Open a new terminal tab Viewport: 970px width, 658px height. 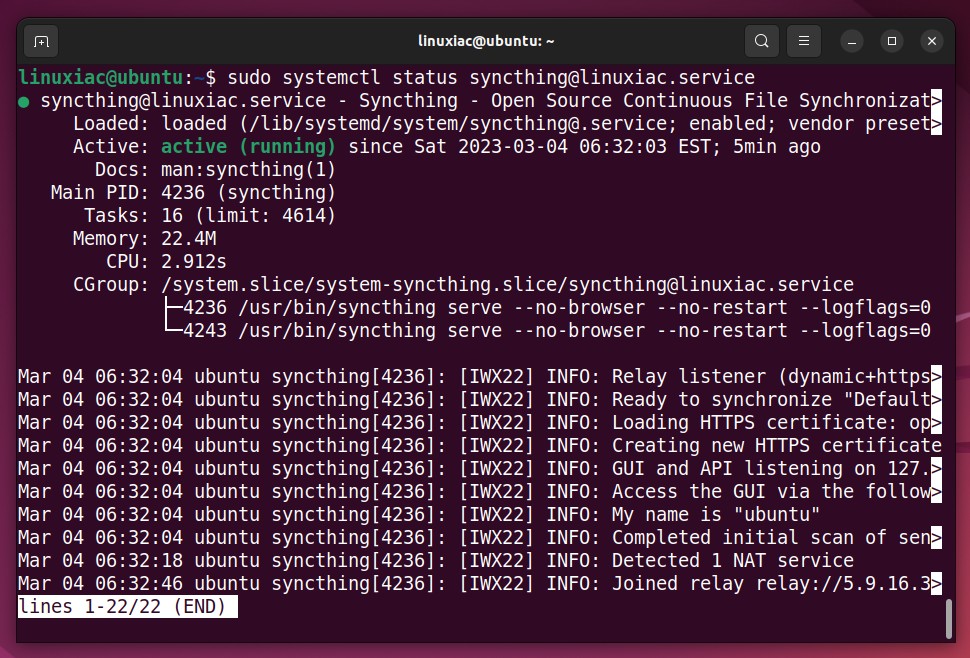point(41,41)
